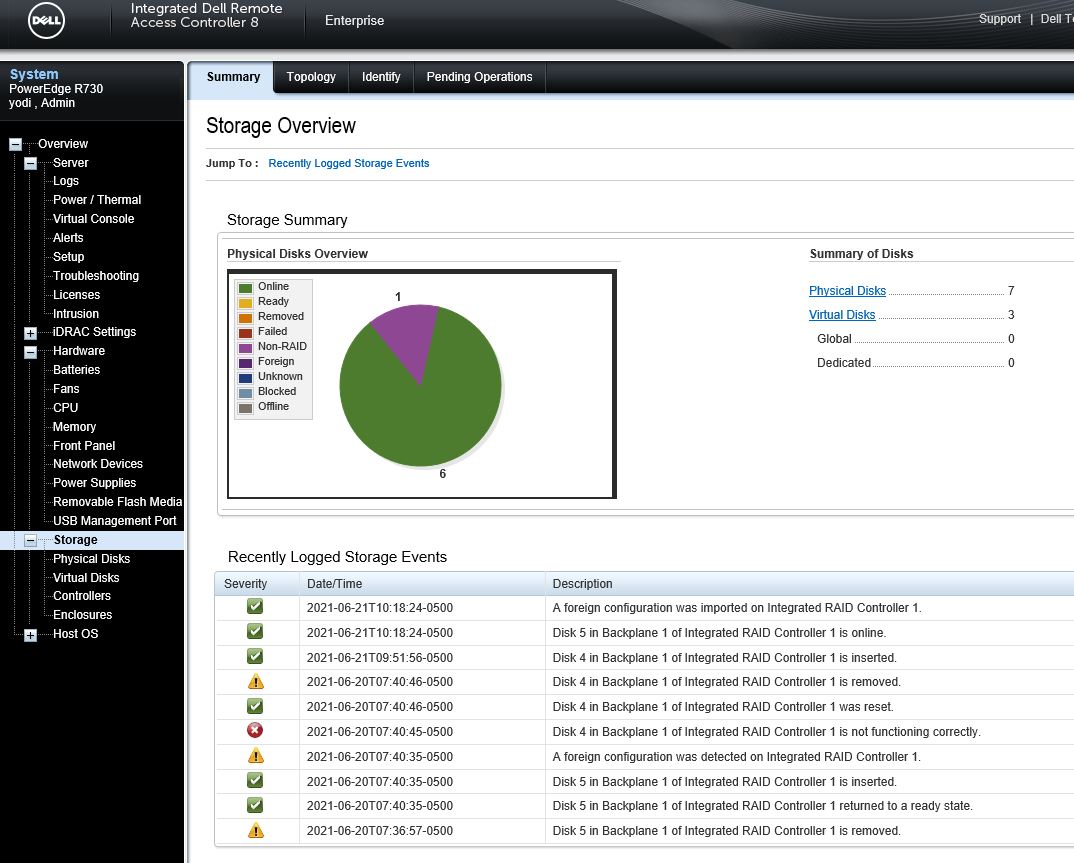The width and height of the screenshot is (1074, 863).
Task: Click success icon for Disk 5 returned to ready state
Action: pyautogui.click(x=255, y=805)
